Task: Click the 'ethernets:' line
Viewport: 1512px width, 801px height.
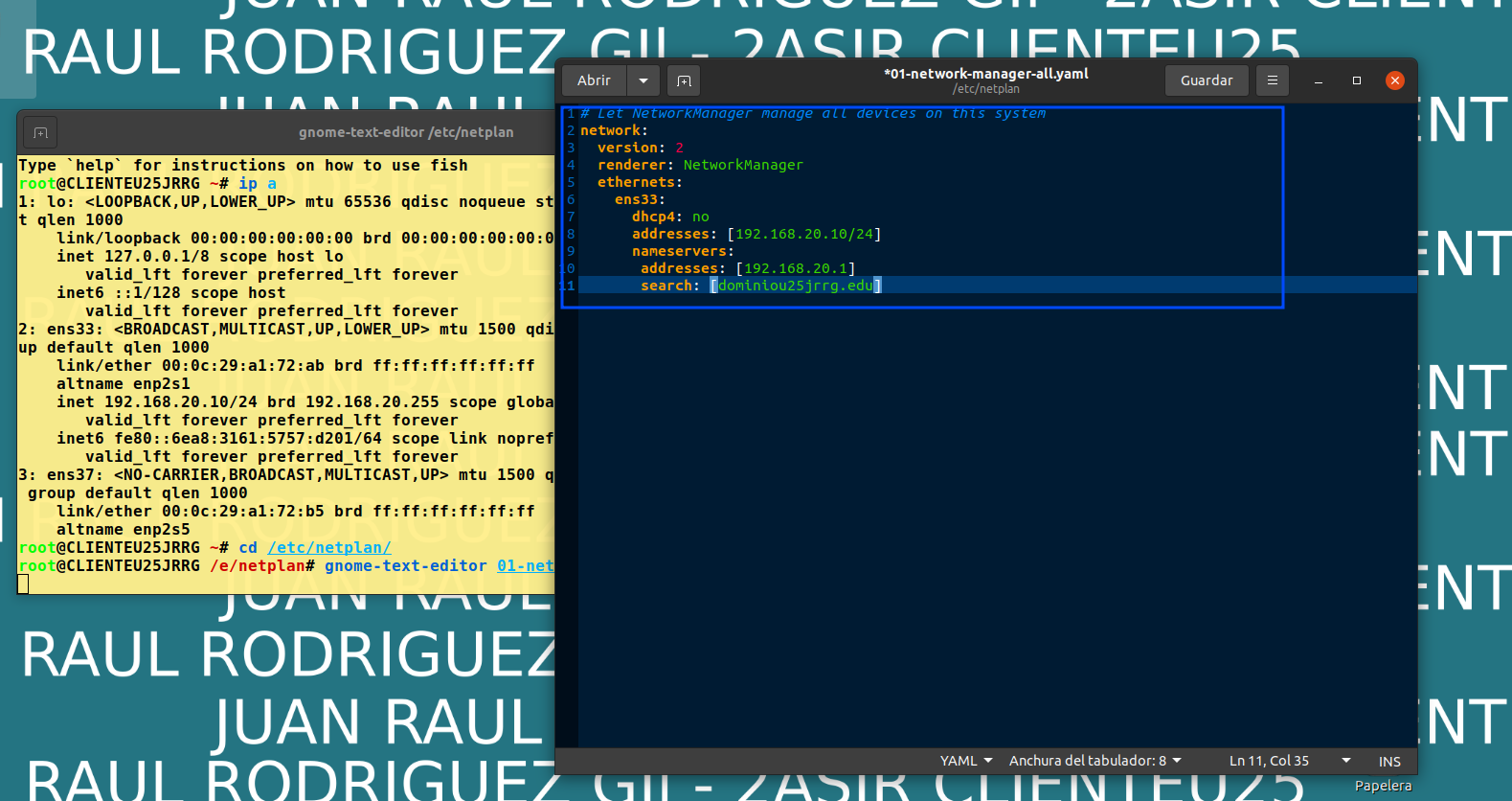Action: pos(640,182)
